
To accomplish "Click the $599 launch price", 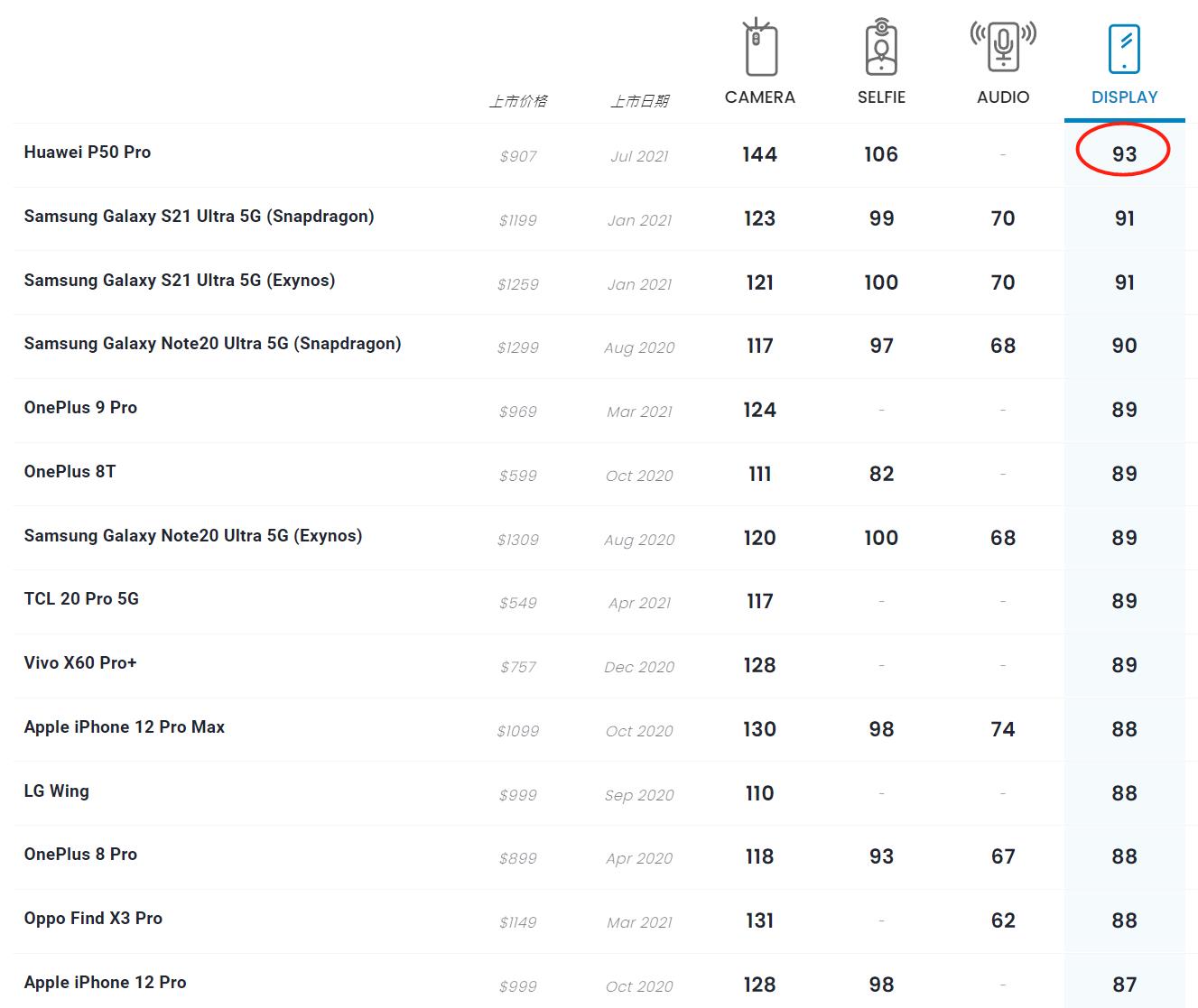I will coord(518,476).
